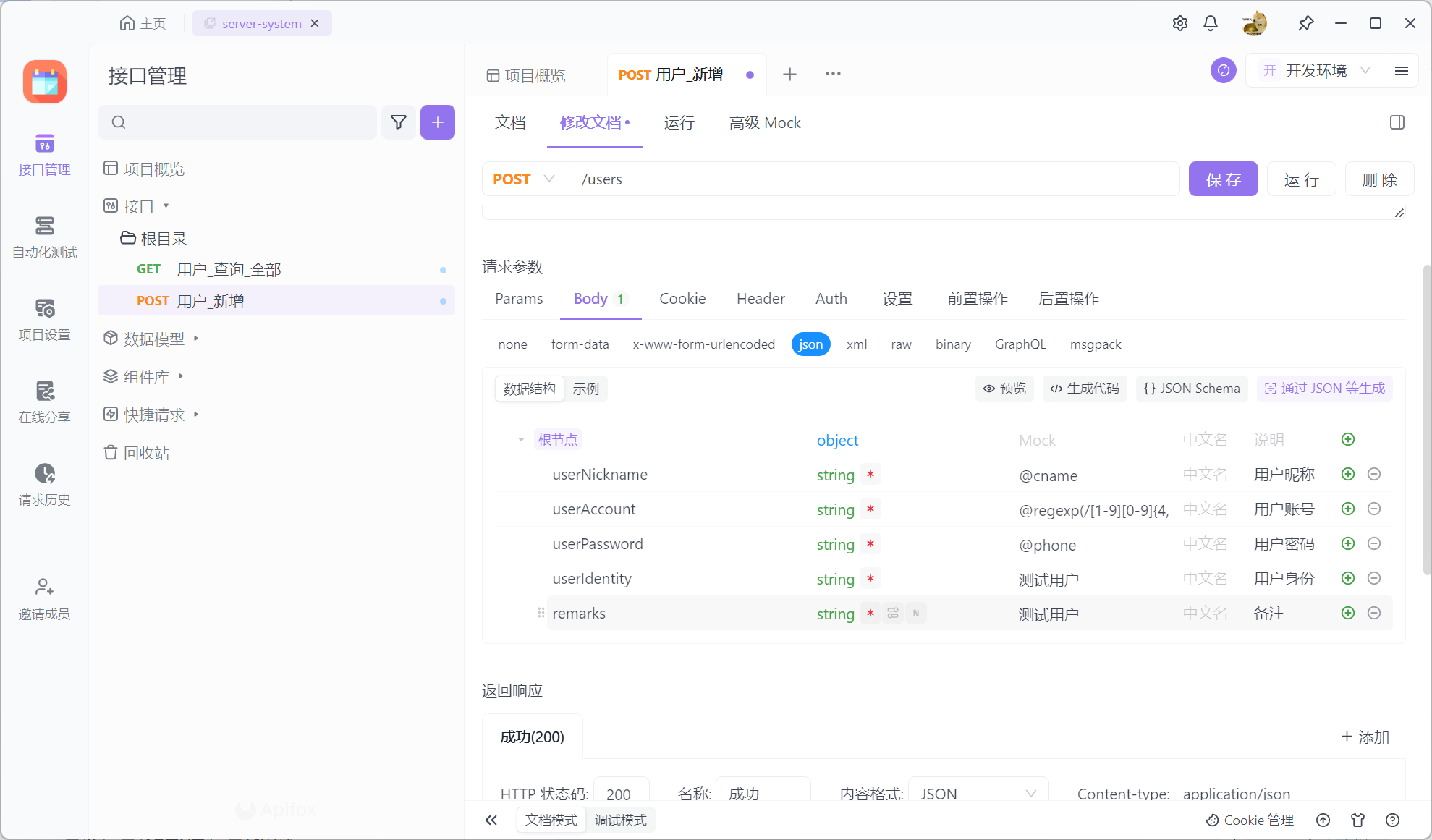
Task: Open help question mark icon
Action: pos(1393,820)
